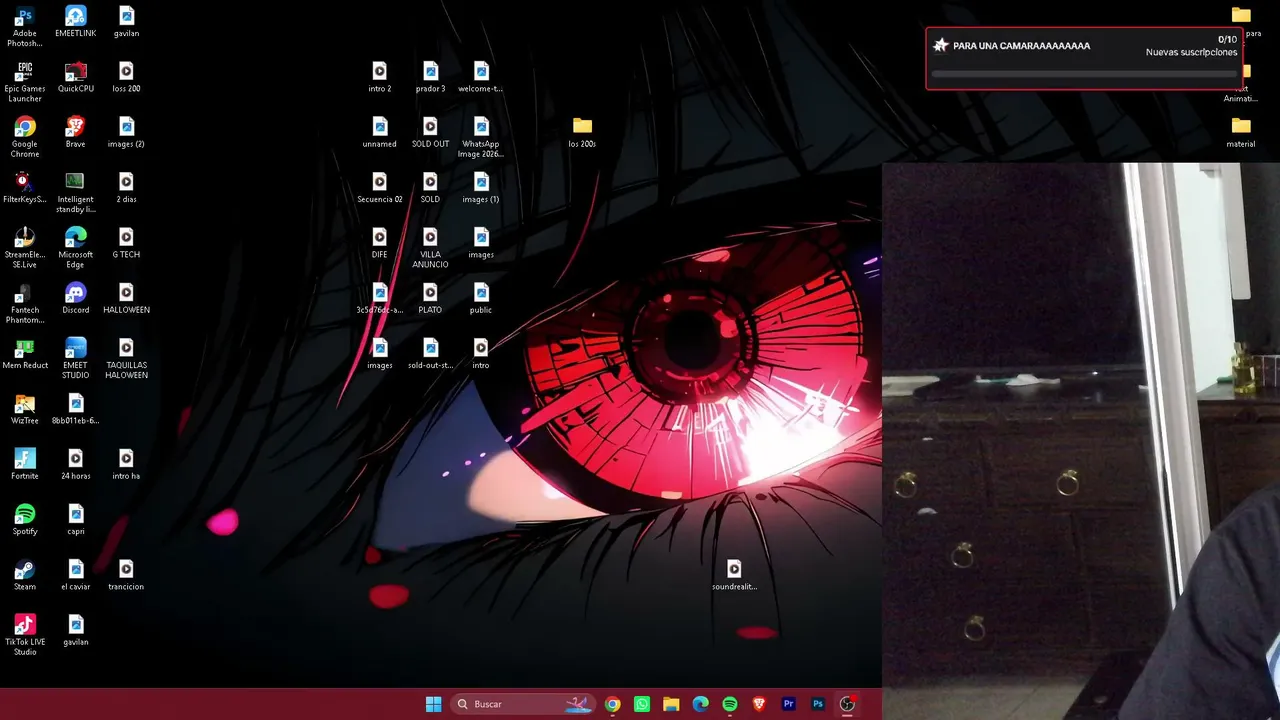Launch EMEETLINK from the desktop
Image resolution: width=1280 pixels, height=720 pixels.
click(76, 21)
